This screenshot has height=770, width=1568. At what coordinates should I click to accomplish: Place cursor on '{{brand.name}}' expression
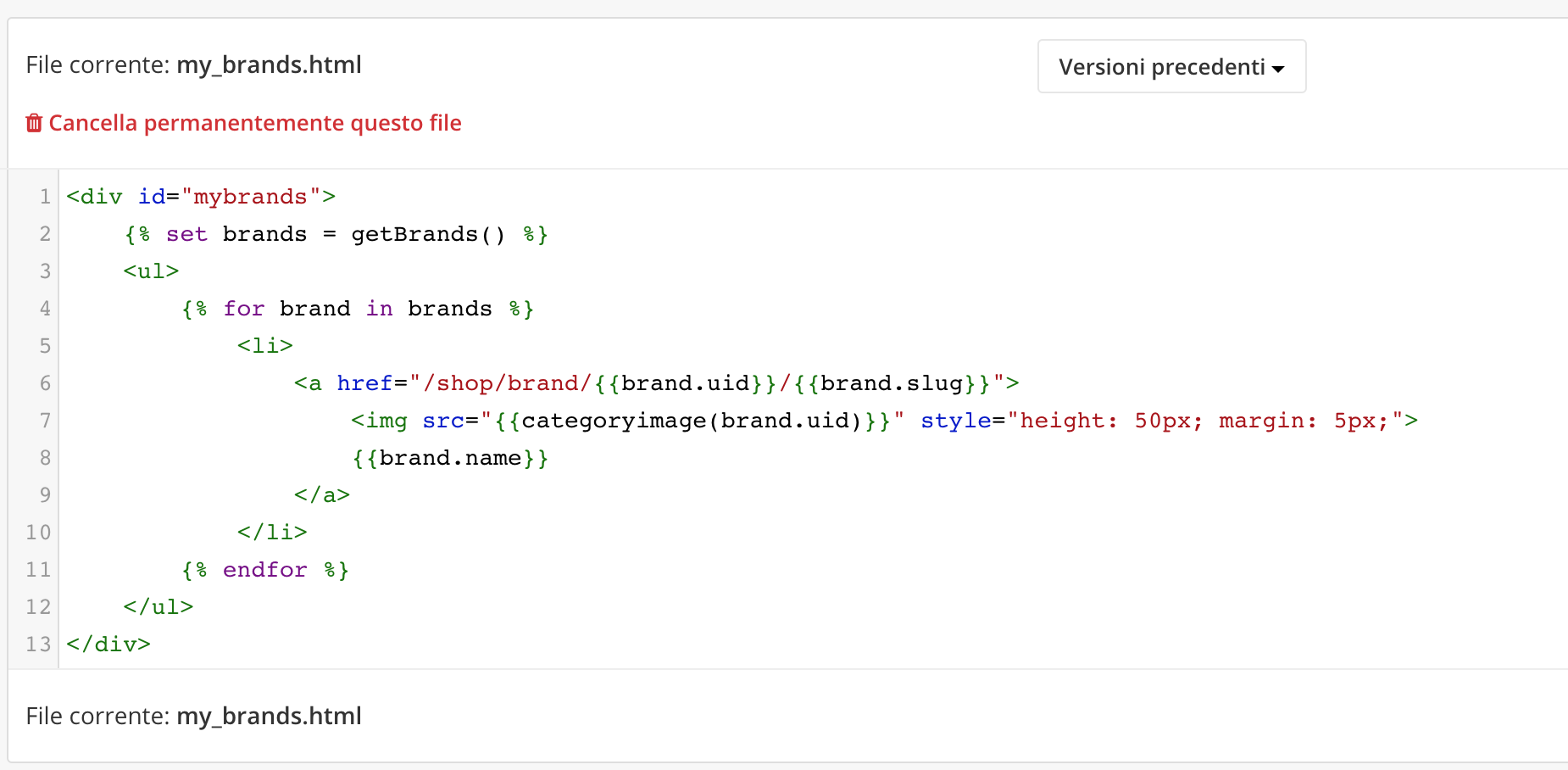click(450, 458)
